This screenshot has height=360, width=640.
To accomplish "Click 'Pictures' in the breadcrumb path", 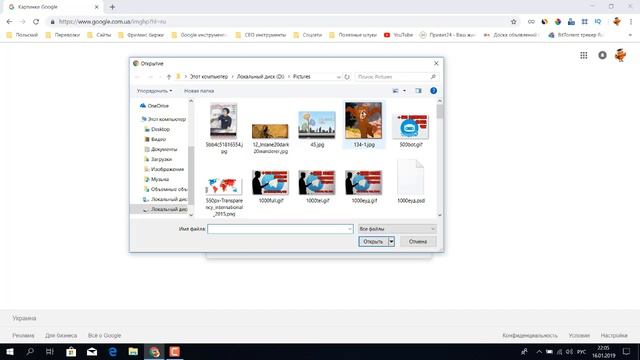I will [x=301, y=77].
